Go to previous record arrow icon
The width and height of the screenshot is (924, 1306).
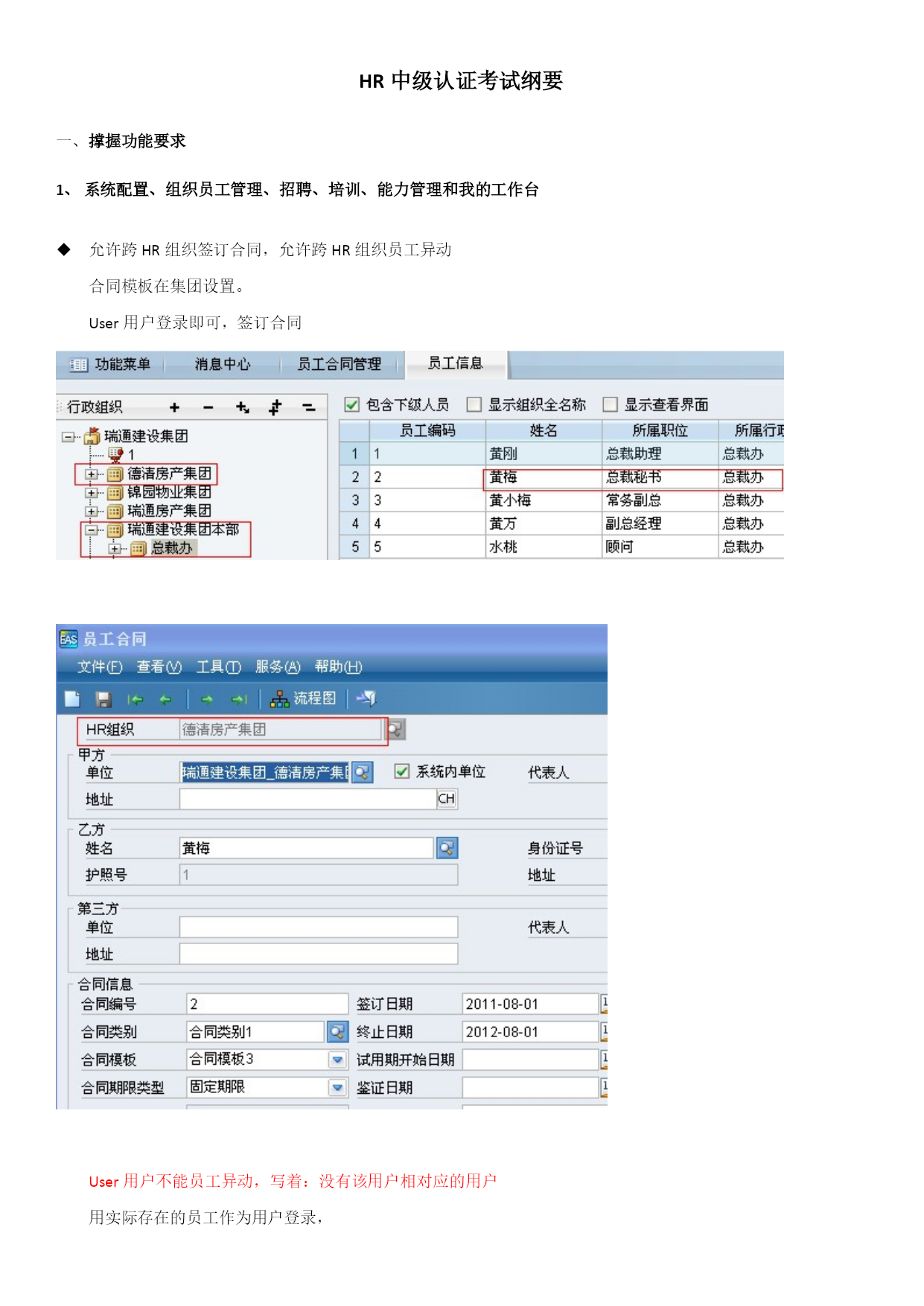click(165, 699)
